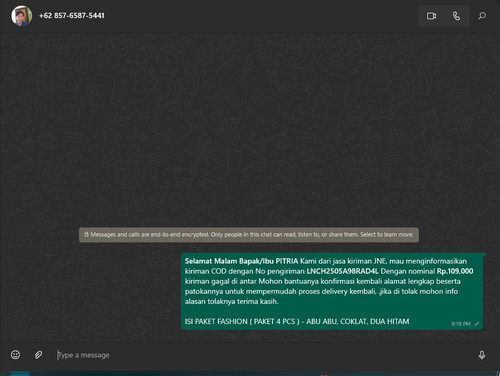
Task: Focus the Type a message field
Action: (x=263, y=355)
